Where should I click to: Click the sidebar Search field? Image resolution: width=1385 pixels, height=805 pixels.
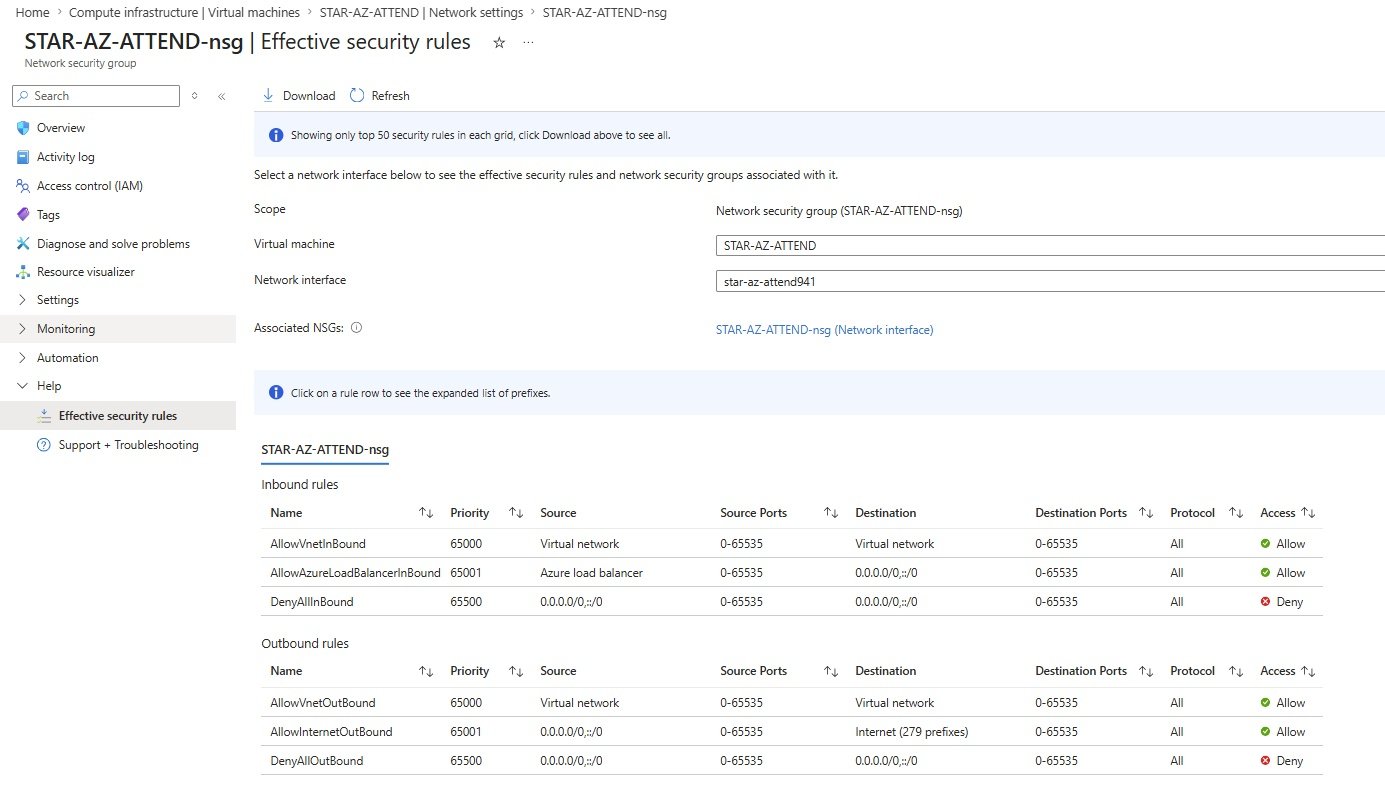[96, 96]
